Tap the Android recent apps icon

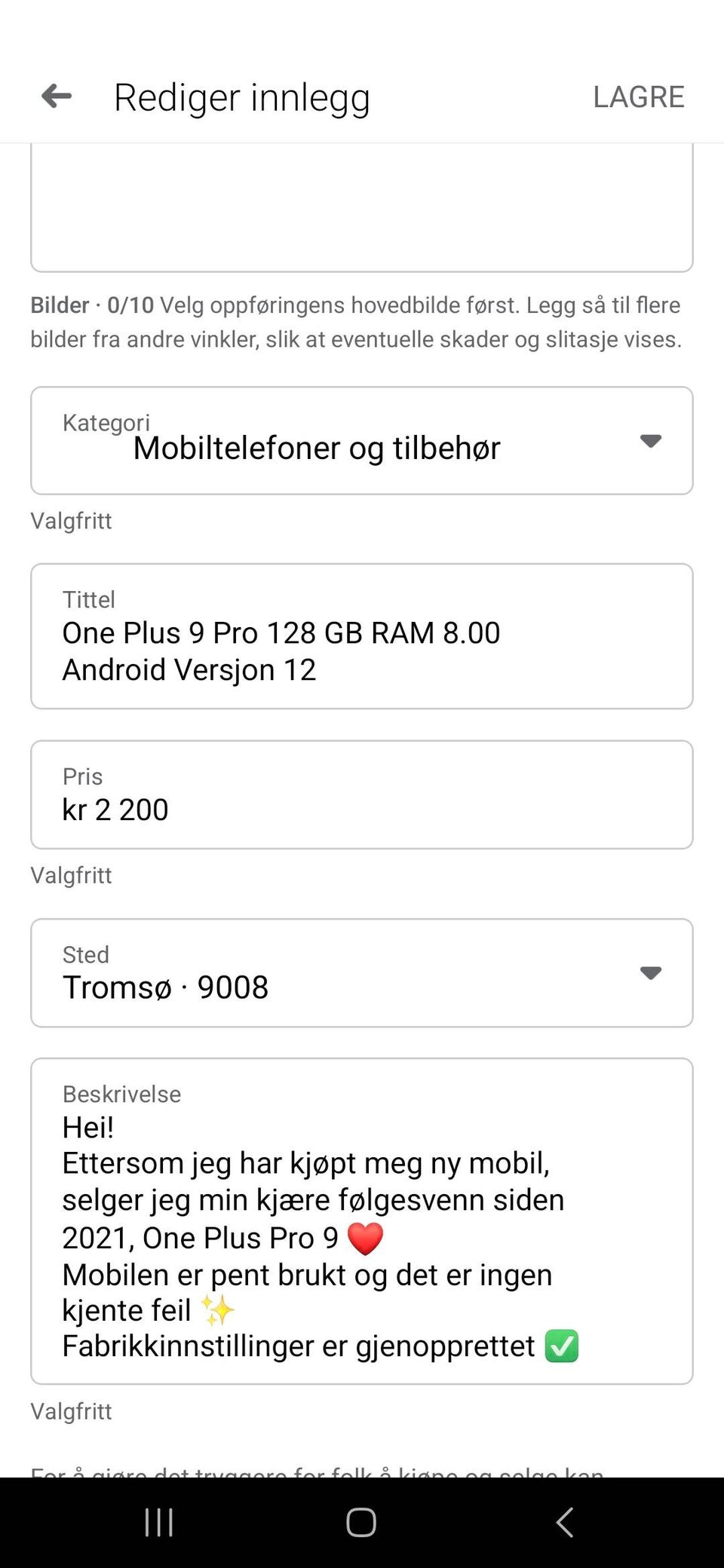pos(159,1522)
